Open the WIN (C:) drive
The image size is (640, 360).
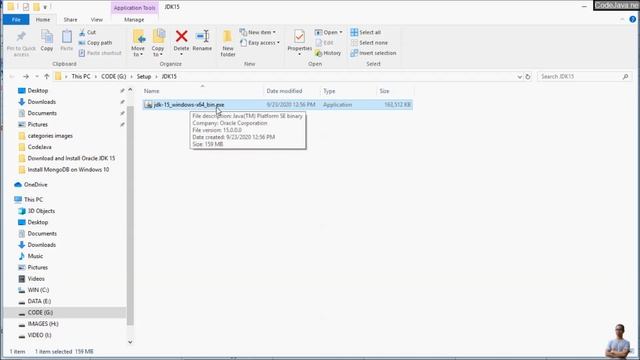tap(38, 290)
